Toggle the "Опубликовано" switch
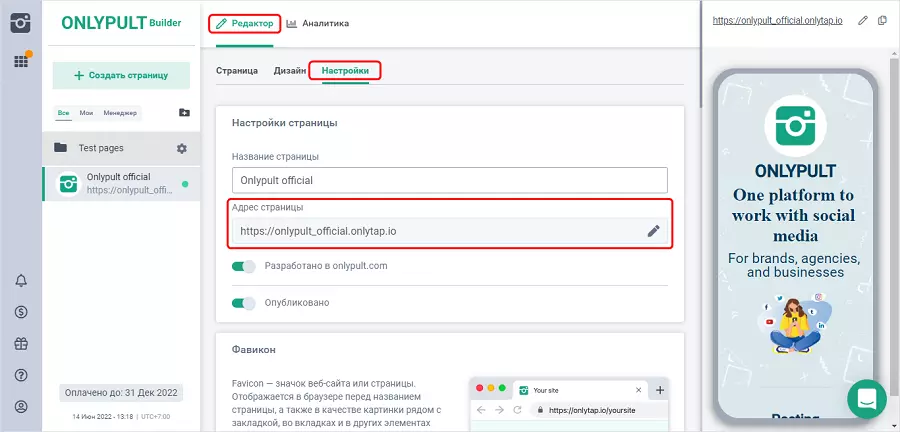The image size is (900, 432). pyautogui.click(x=243, y=303)
